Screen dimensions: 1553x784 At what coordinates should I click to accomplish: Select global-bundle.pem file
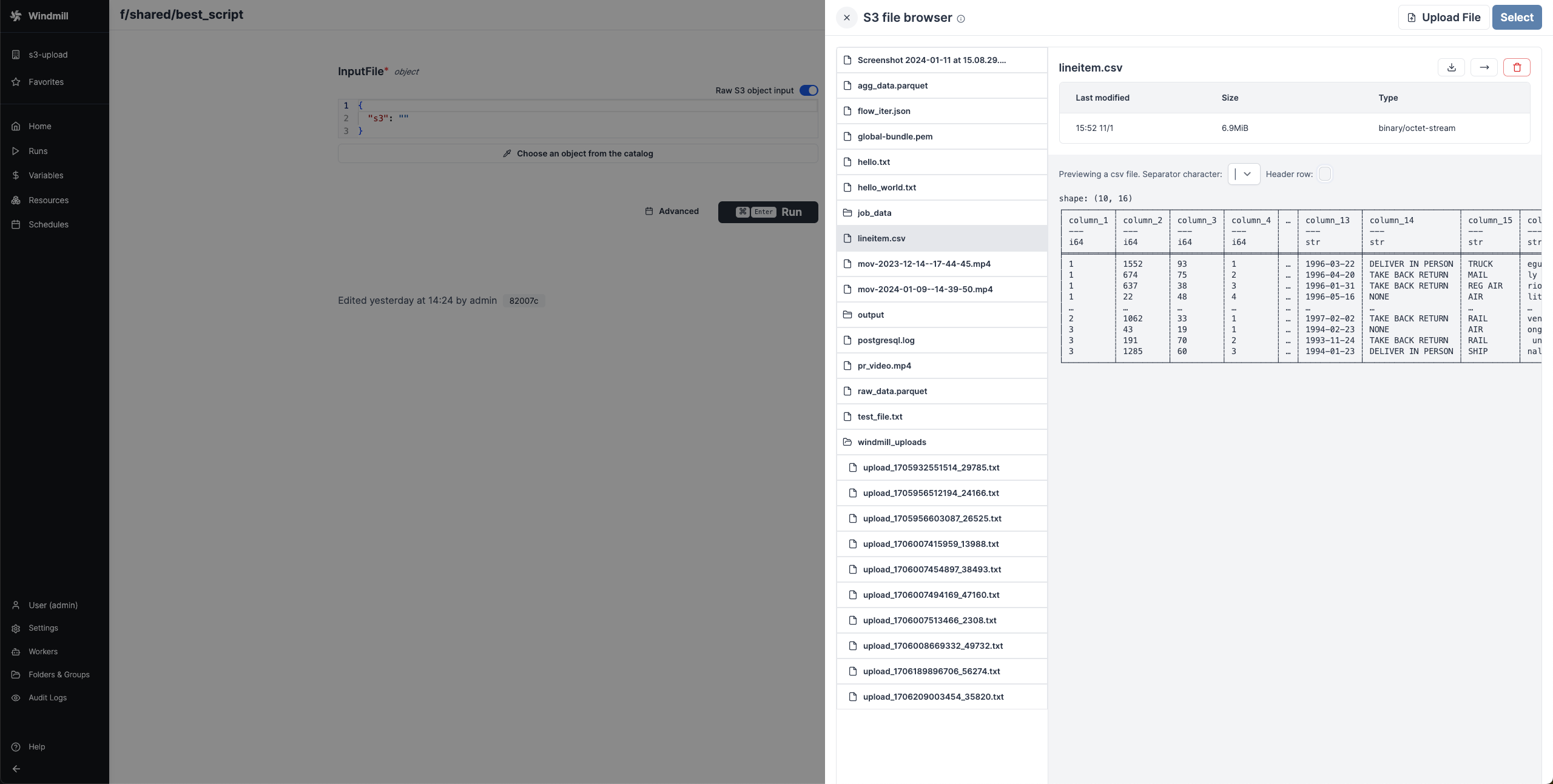pos(942,136)
